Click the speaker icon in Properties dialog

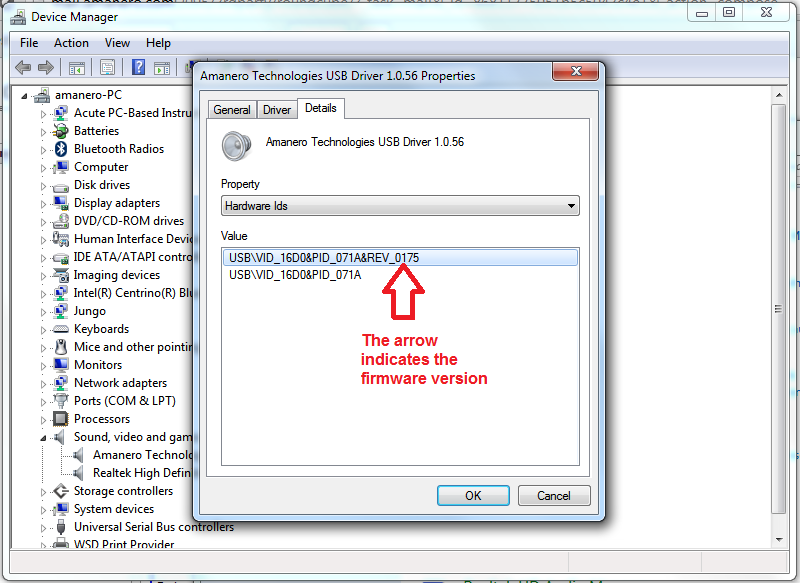coord(236,146)
